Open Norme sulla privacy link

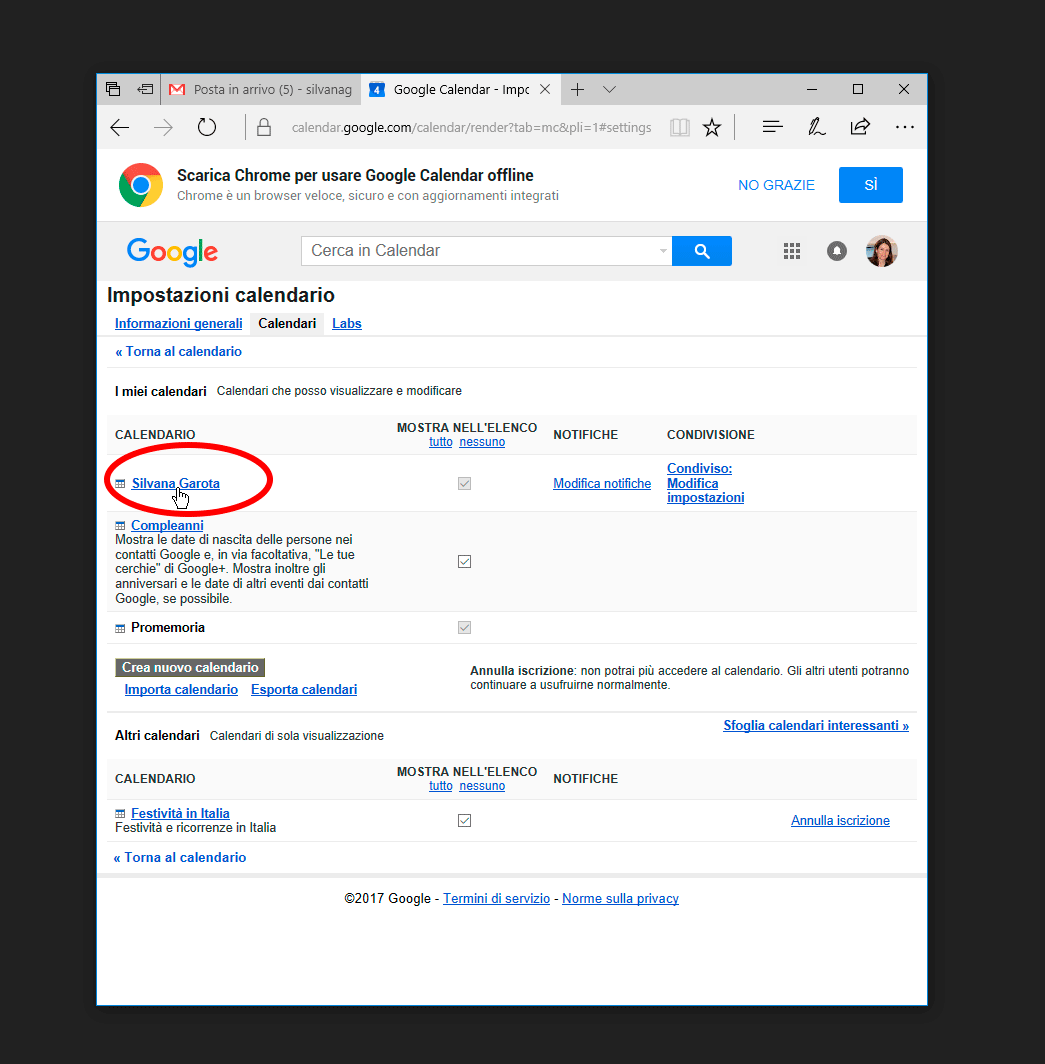coord(620,898)
